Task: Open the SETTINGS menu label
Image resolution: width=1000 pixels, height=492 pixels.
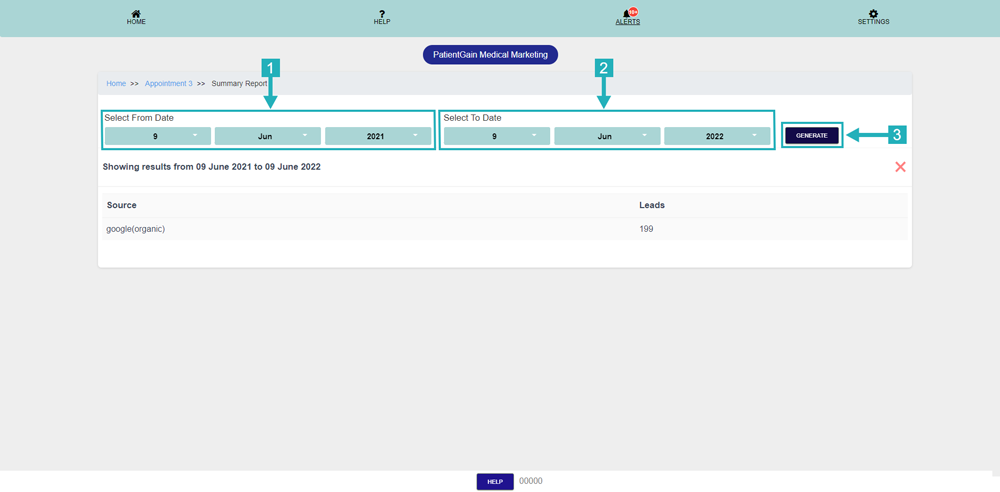Action: point(873,22)
